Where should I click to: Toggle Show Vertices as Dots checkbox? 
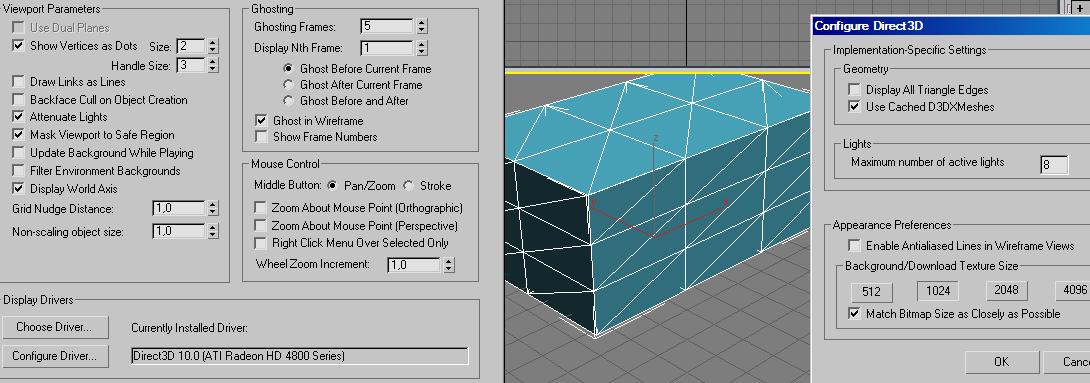(19, 46)
